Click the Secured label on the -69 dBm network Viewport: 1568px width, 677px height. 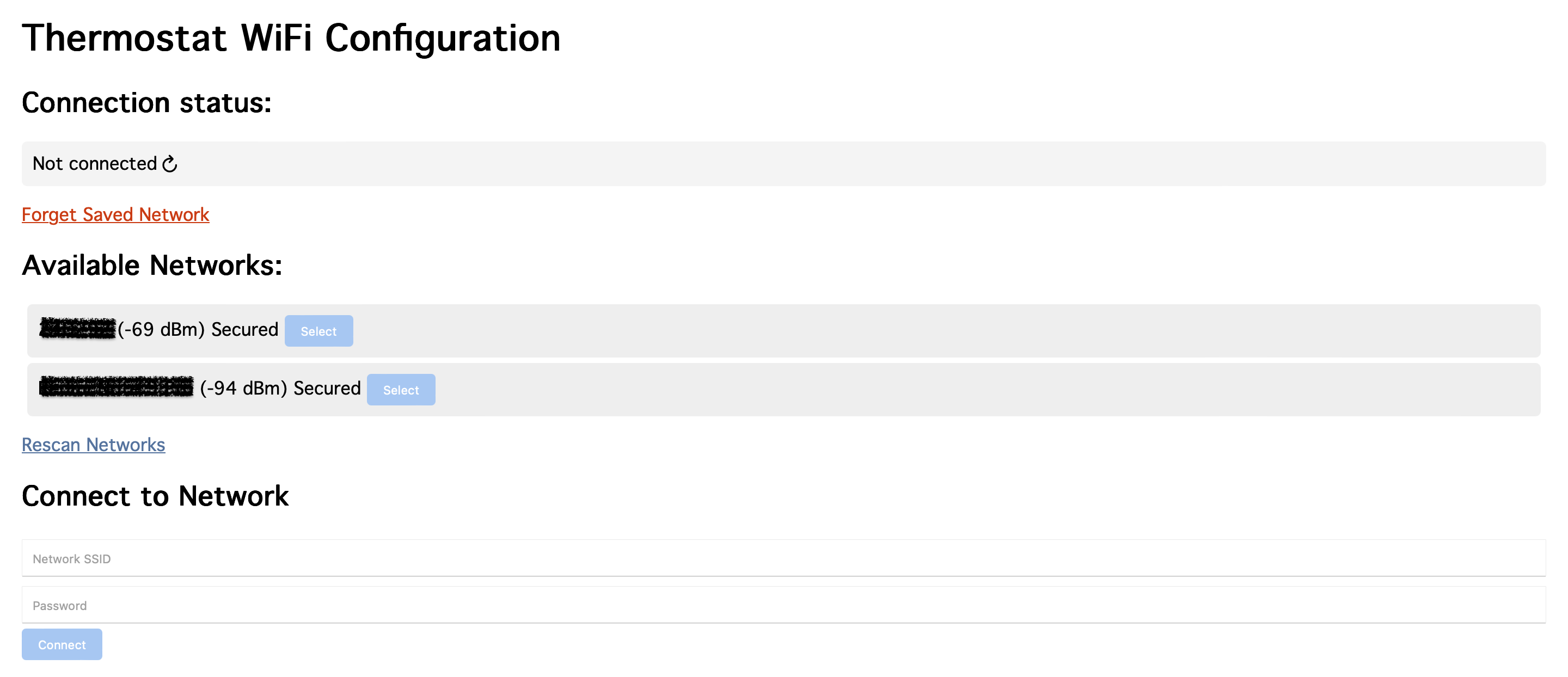click(x=244, y=330)
